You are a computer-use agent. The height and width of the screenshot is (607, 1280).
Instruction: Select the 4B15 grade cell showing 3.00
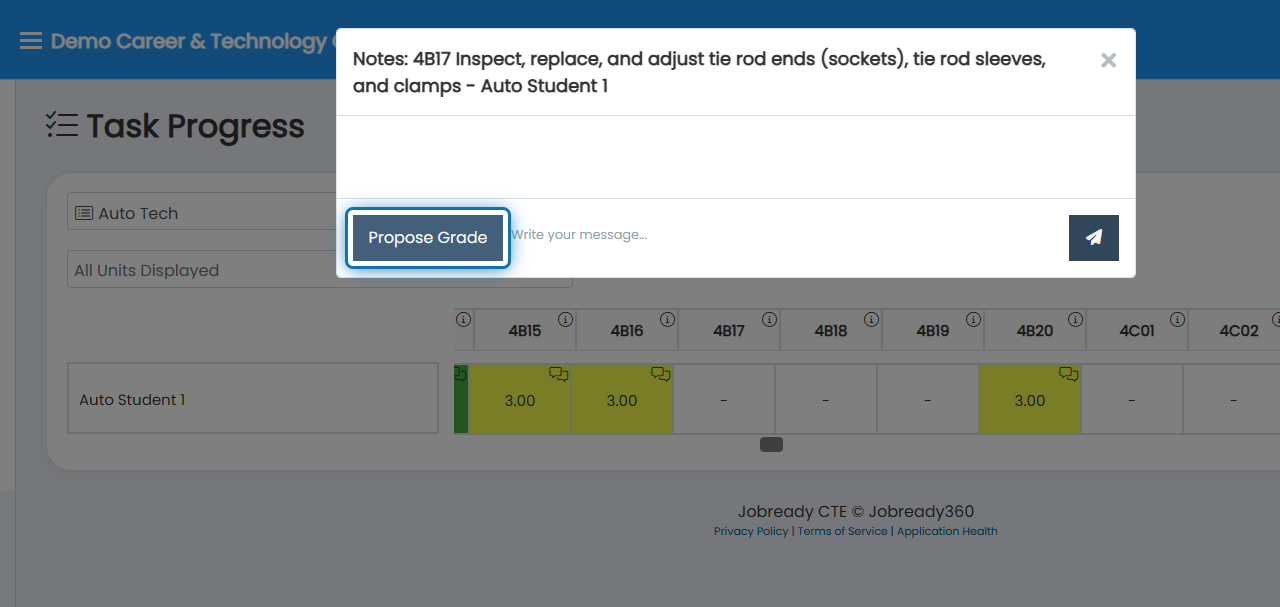click(520, 399)
